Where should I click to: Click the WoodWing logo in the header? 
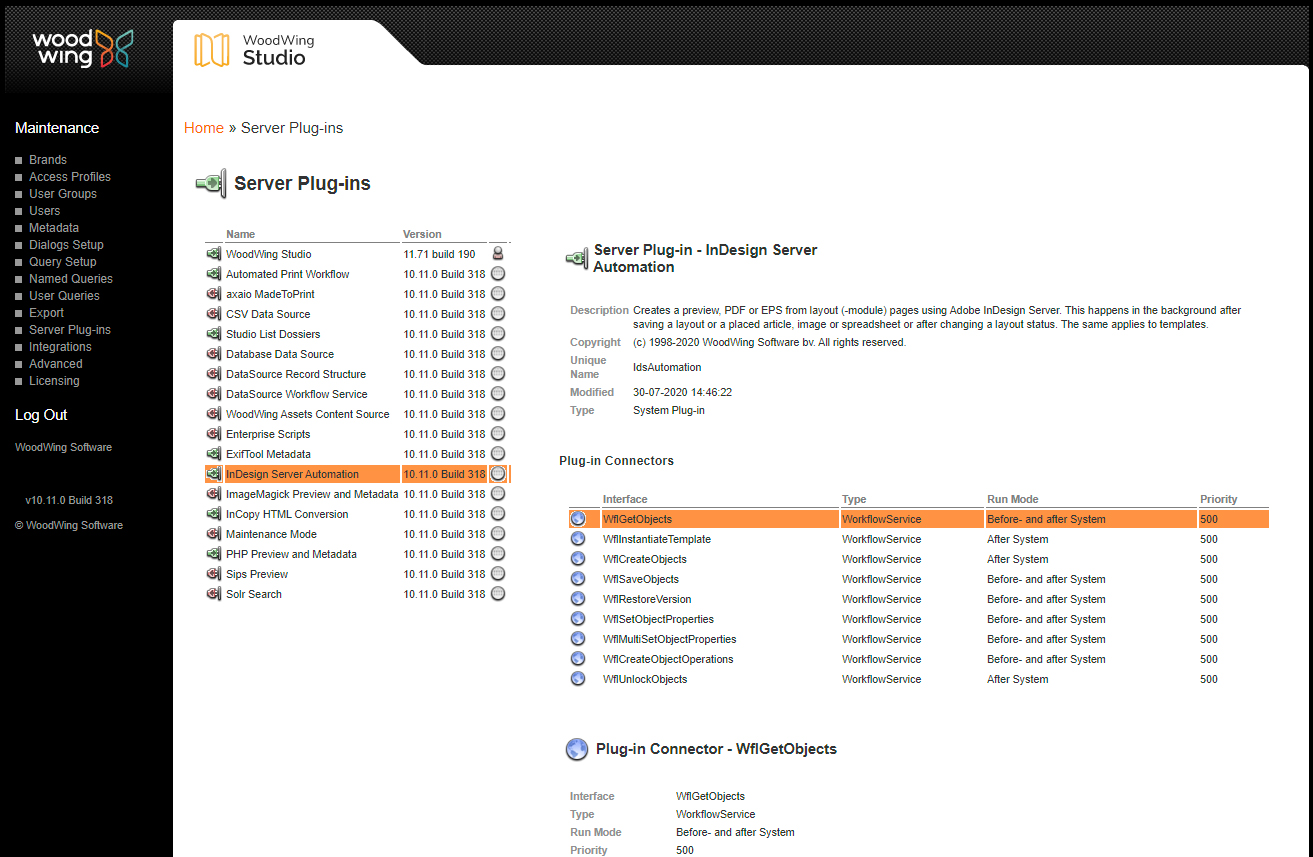point(82,48)
